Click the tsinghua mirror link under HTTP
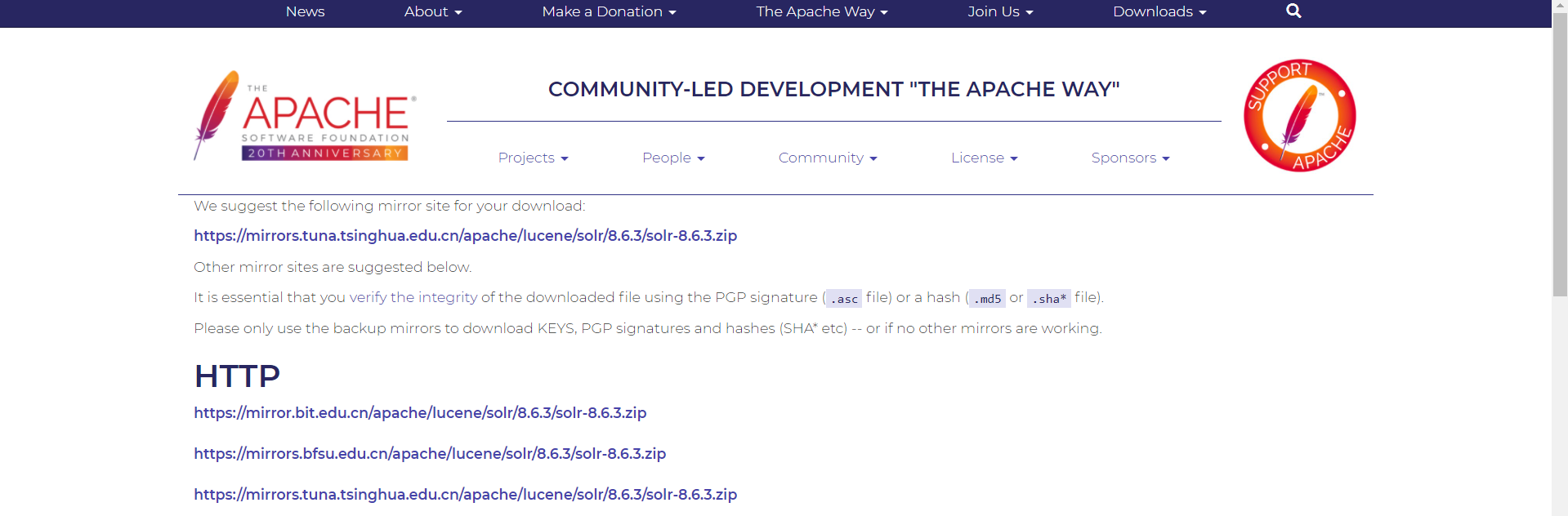 point(465,495)
